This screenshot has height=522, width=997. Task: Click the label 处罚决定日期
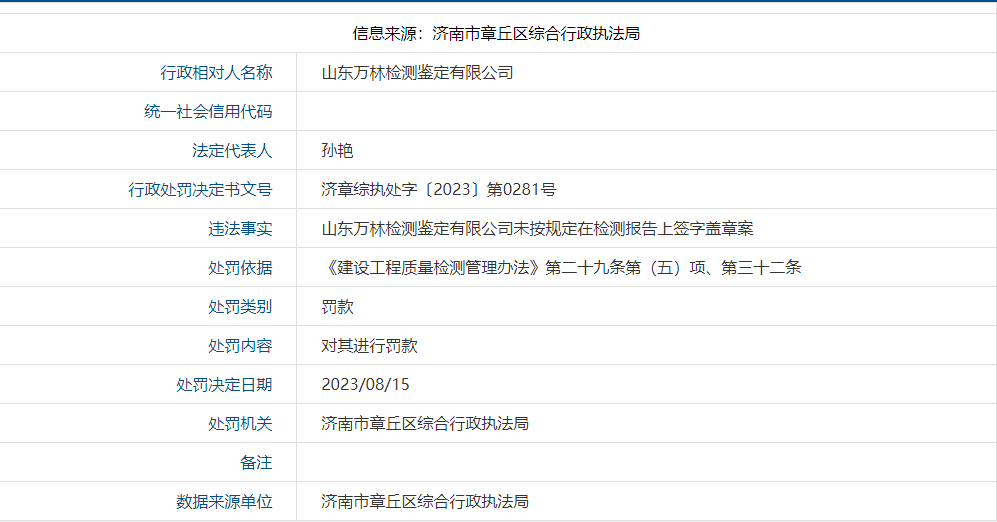[224, 385]
